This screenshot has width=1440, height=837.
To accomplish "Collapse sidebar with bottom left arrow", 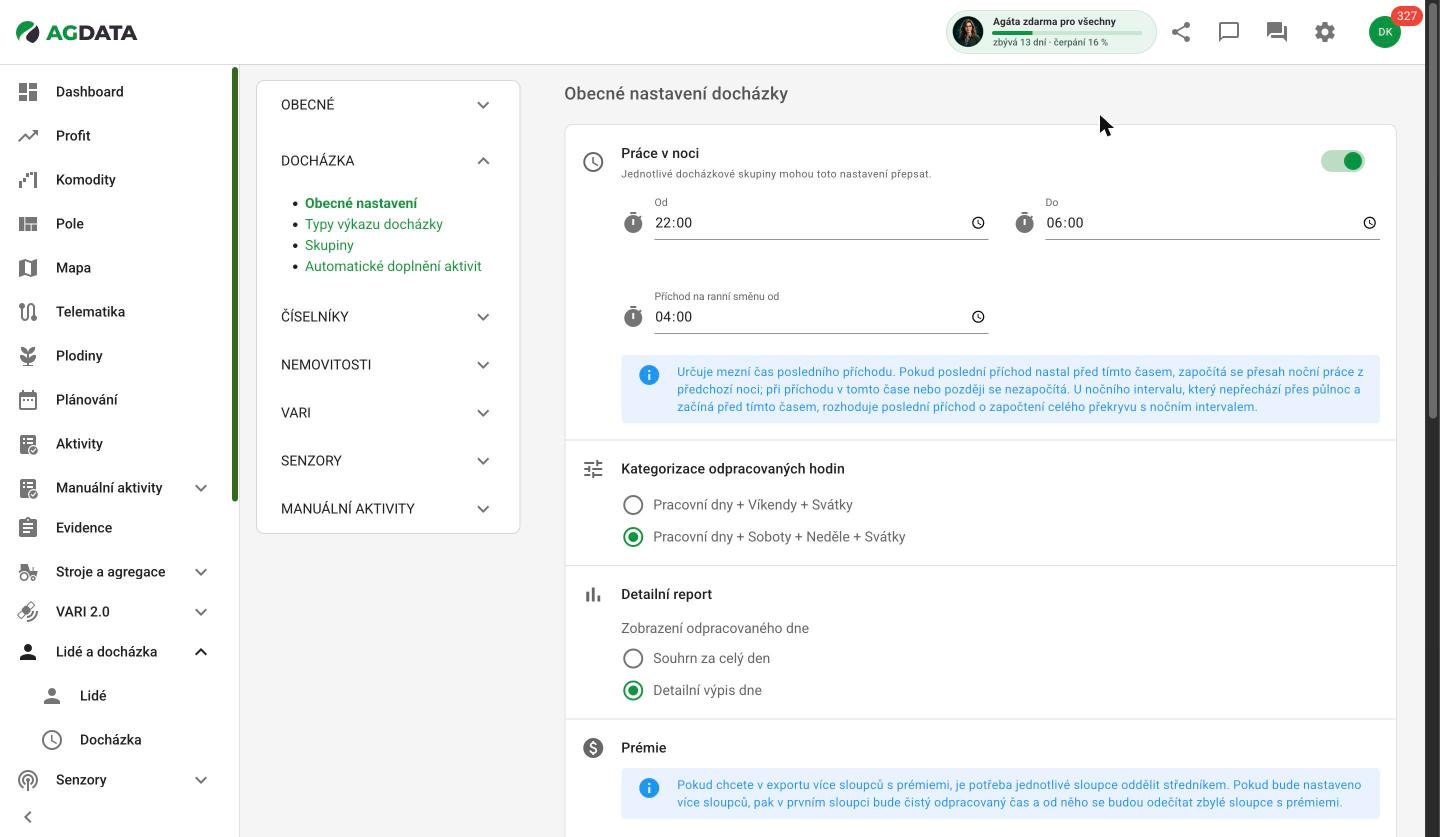I will point(28,817).
